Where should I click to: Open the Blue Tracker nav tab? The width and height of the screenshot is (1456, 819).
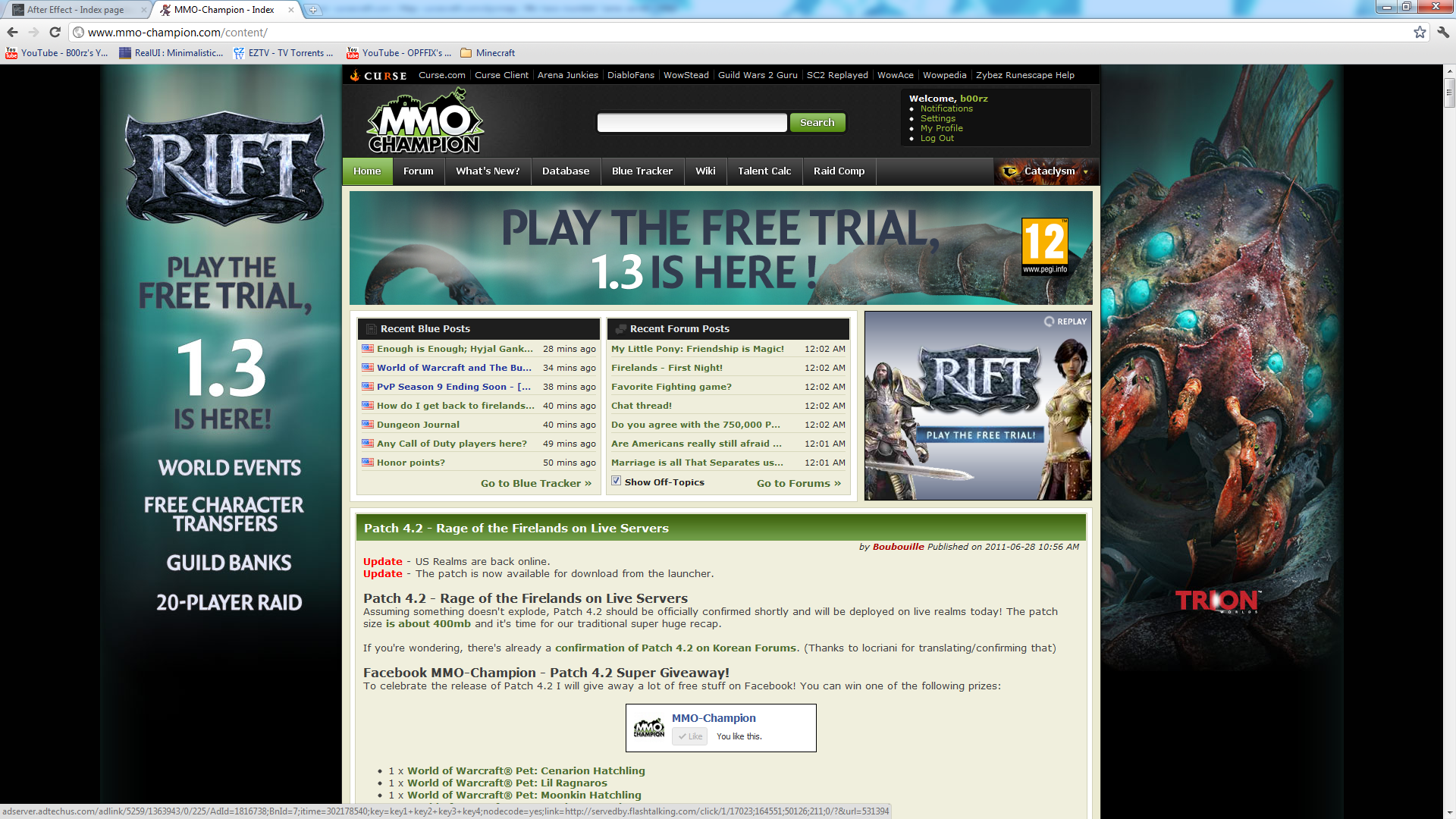[x=642, y=171]
